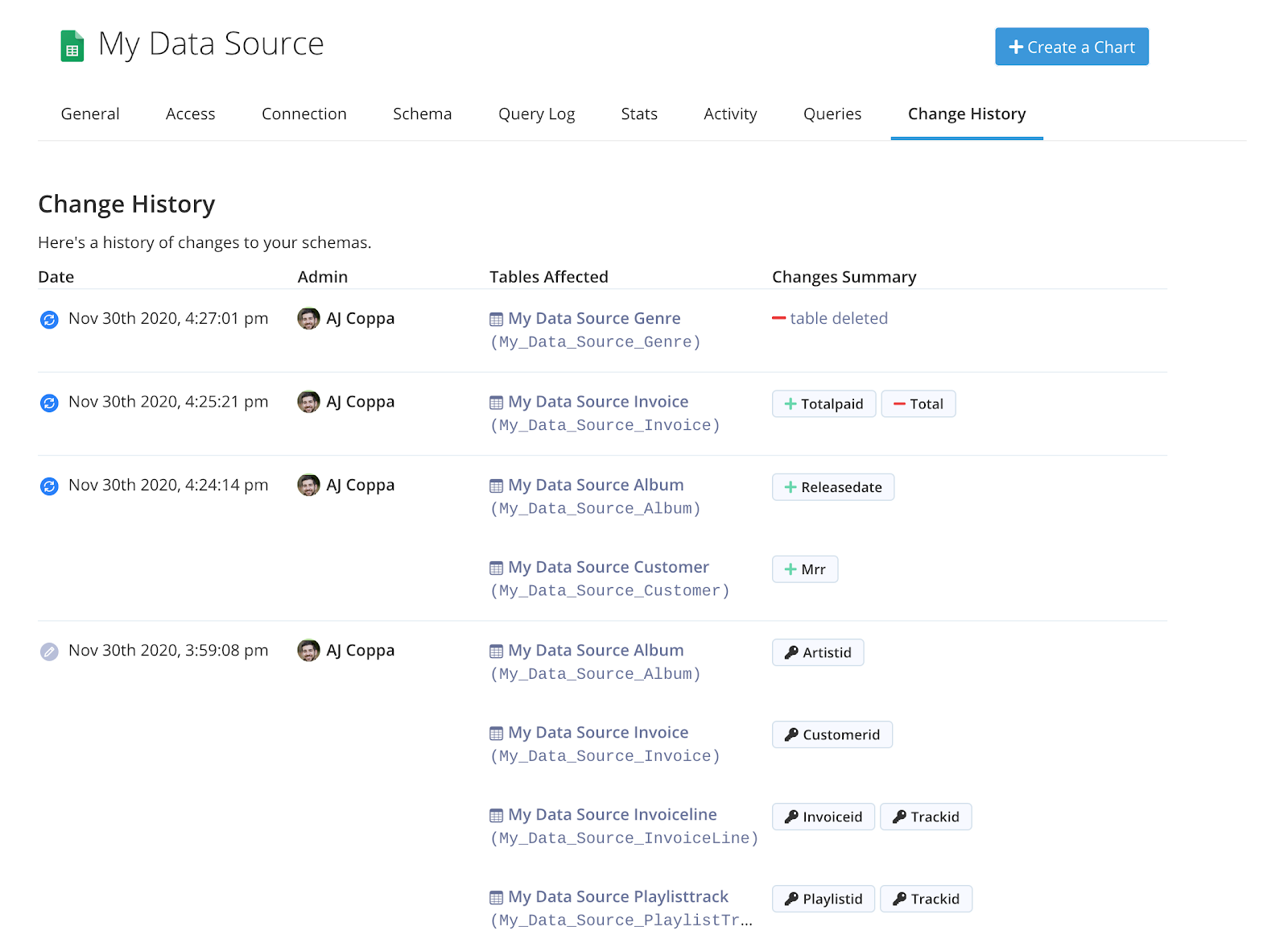Click the Artistid key badge
The width and height of the screenshot is (1288, 943).
tap(818, 652)
